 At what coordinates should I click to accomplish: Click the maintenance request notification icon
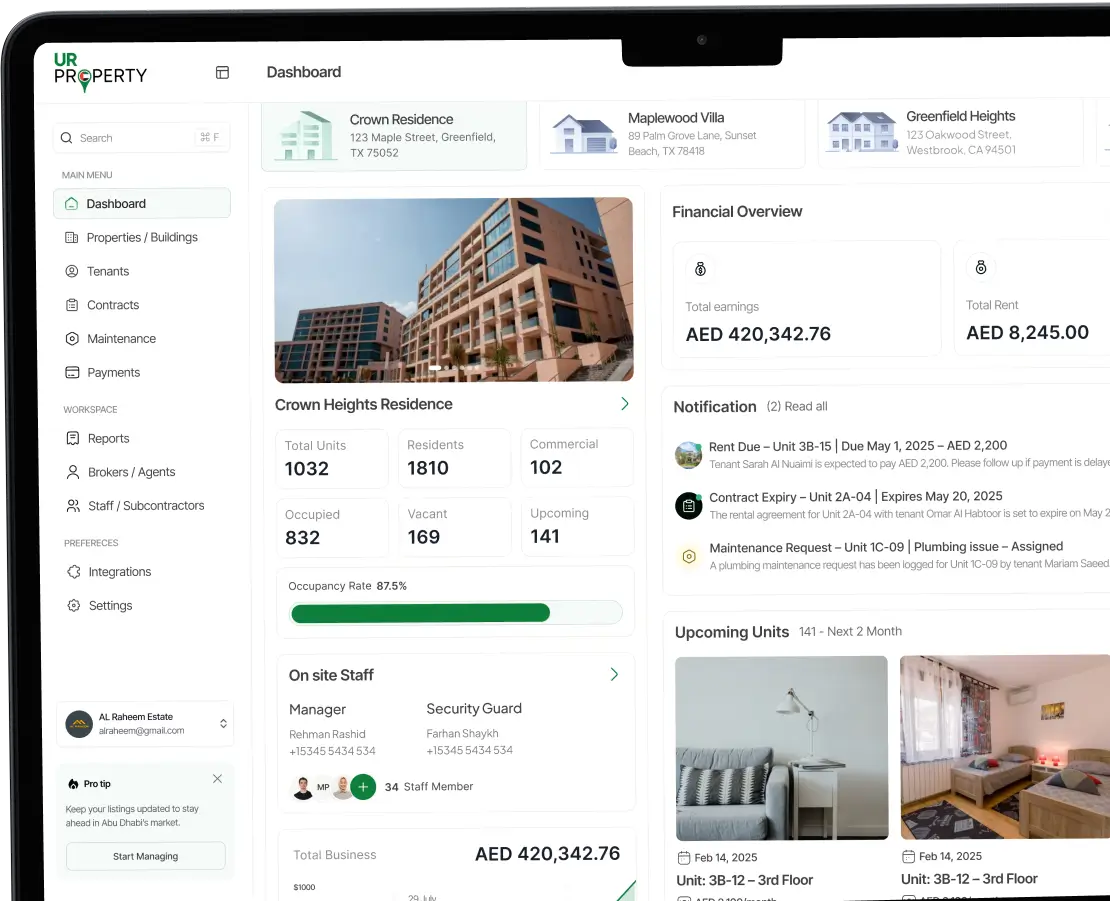tap(688, 556)
